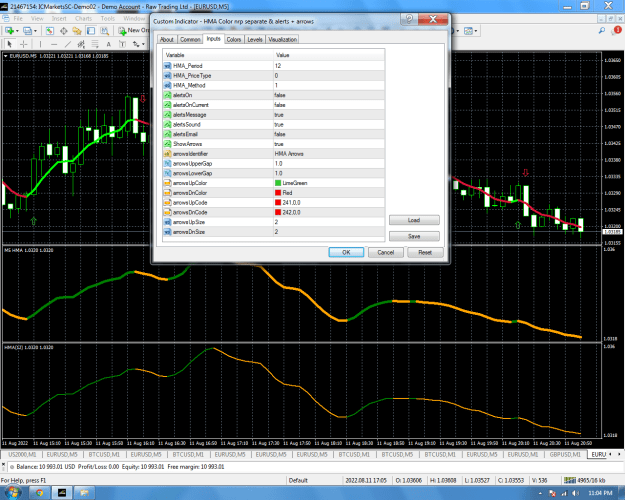Open the Templates toolbar icon
This screenshot has width=625, height=500.
[468, 31]
